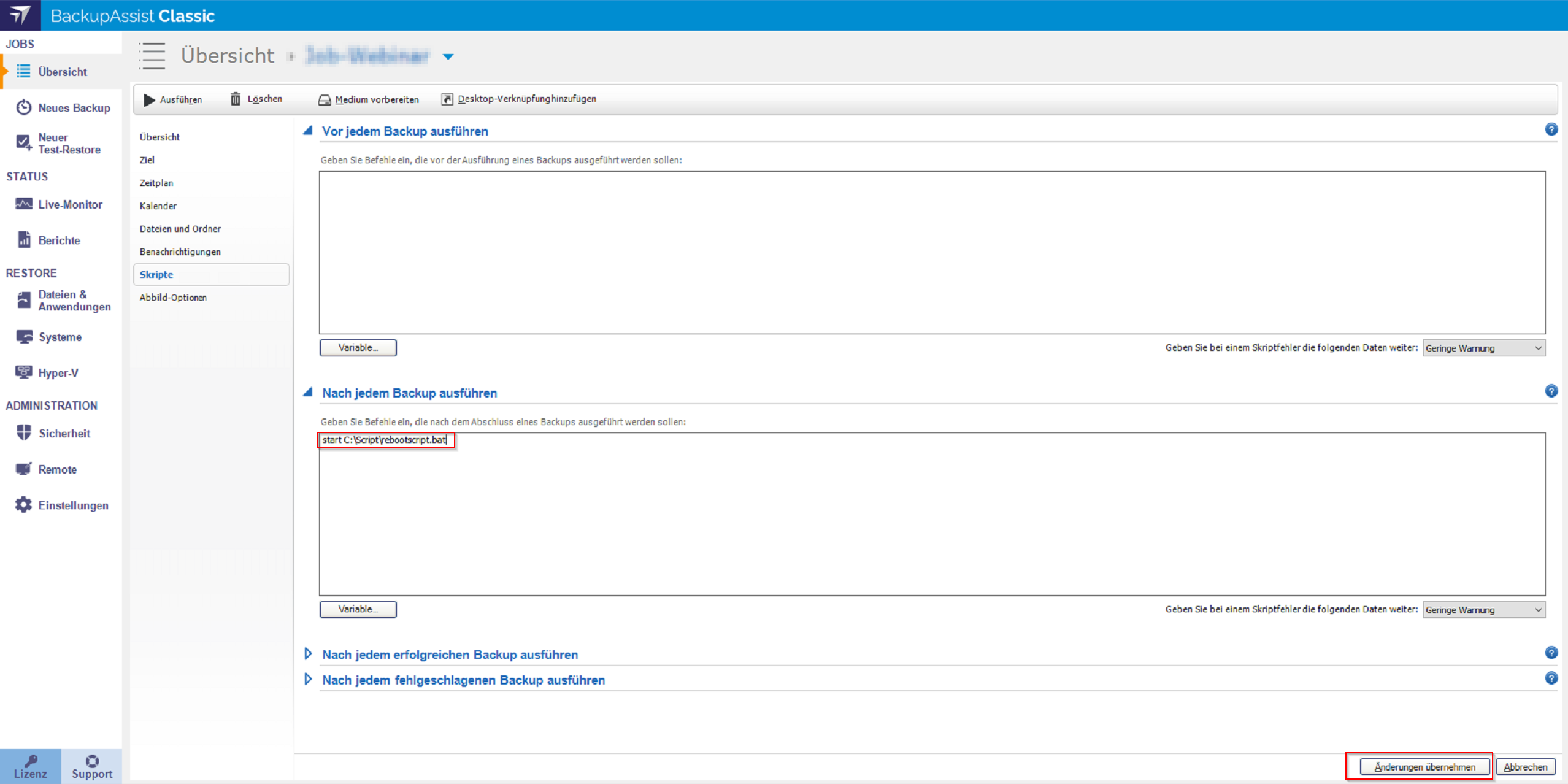The width and height of the screenshot is (1568, 784).
Task: Click Desktop-Verknüpfung hinzufügen icon
Action: click(x=447, y=99)
